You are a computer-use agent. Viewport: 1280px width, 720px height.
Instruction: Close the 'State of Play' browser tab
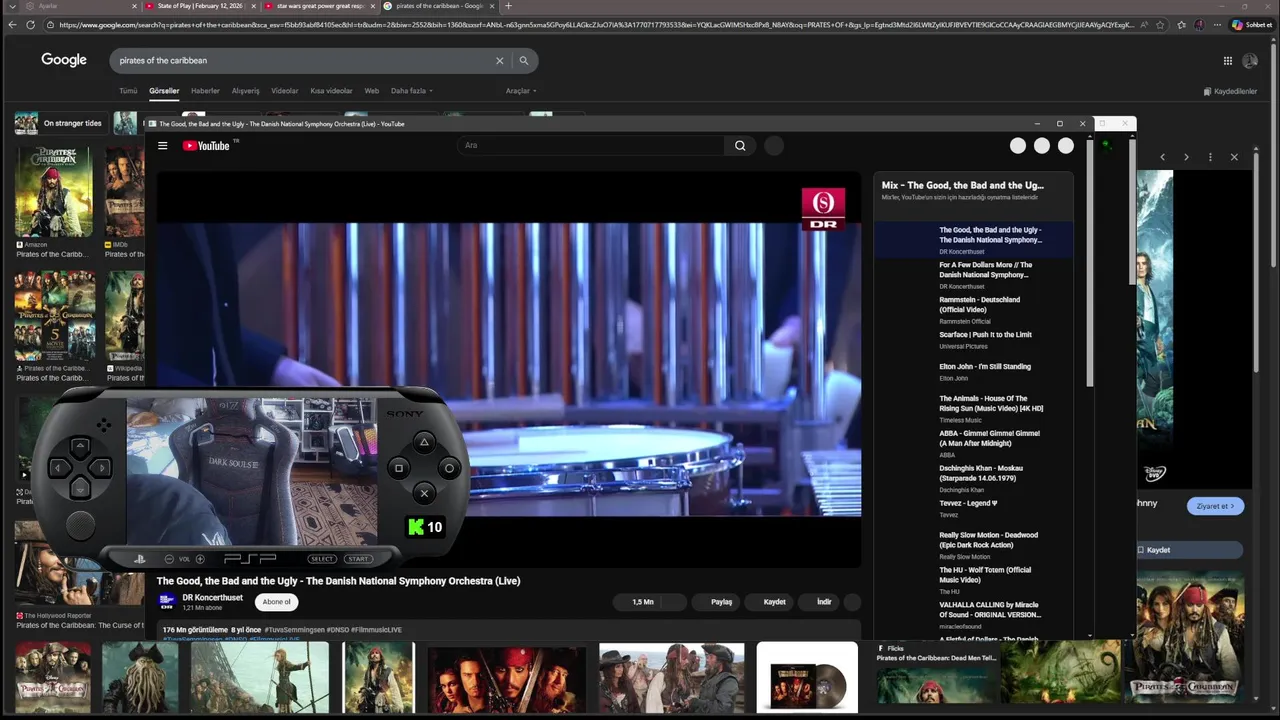(254, 6)
